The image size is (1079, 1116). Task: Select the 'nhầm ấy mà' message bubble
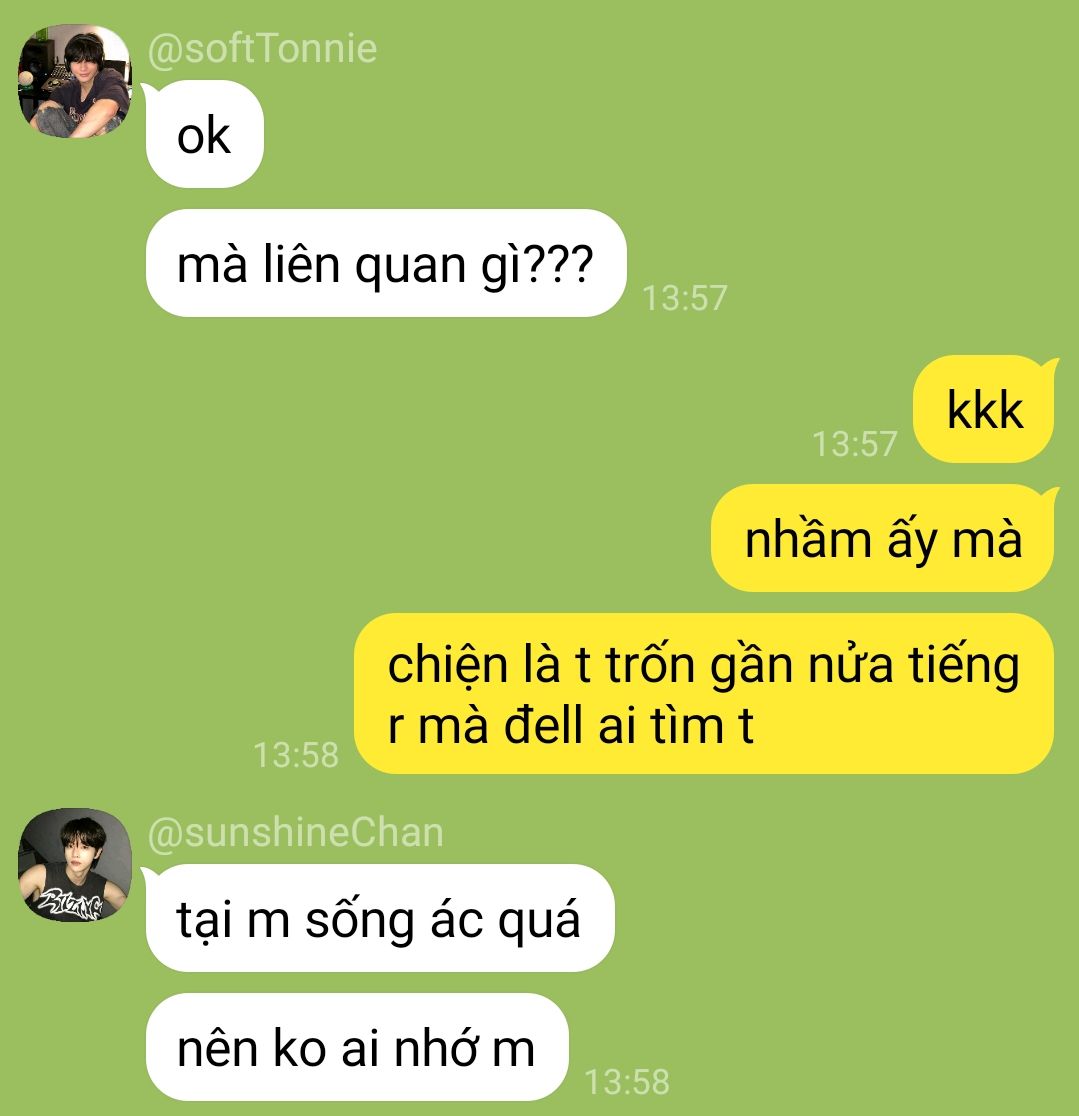tap(883, 538)
